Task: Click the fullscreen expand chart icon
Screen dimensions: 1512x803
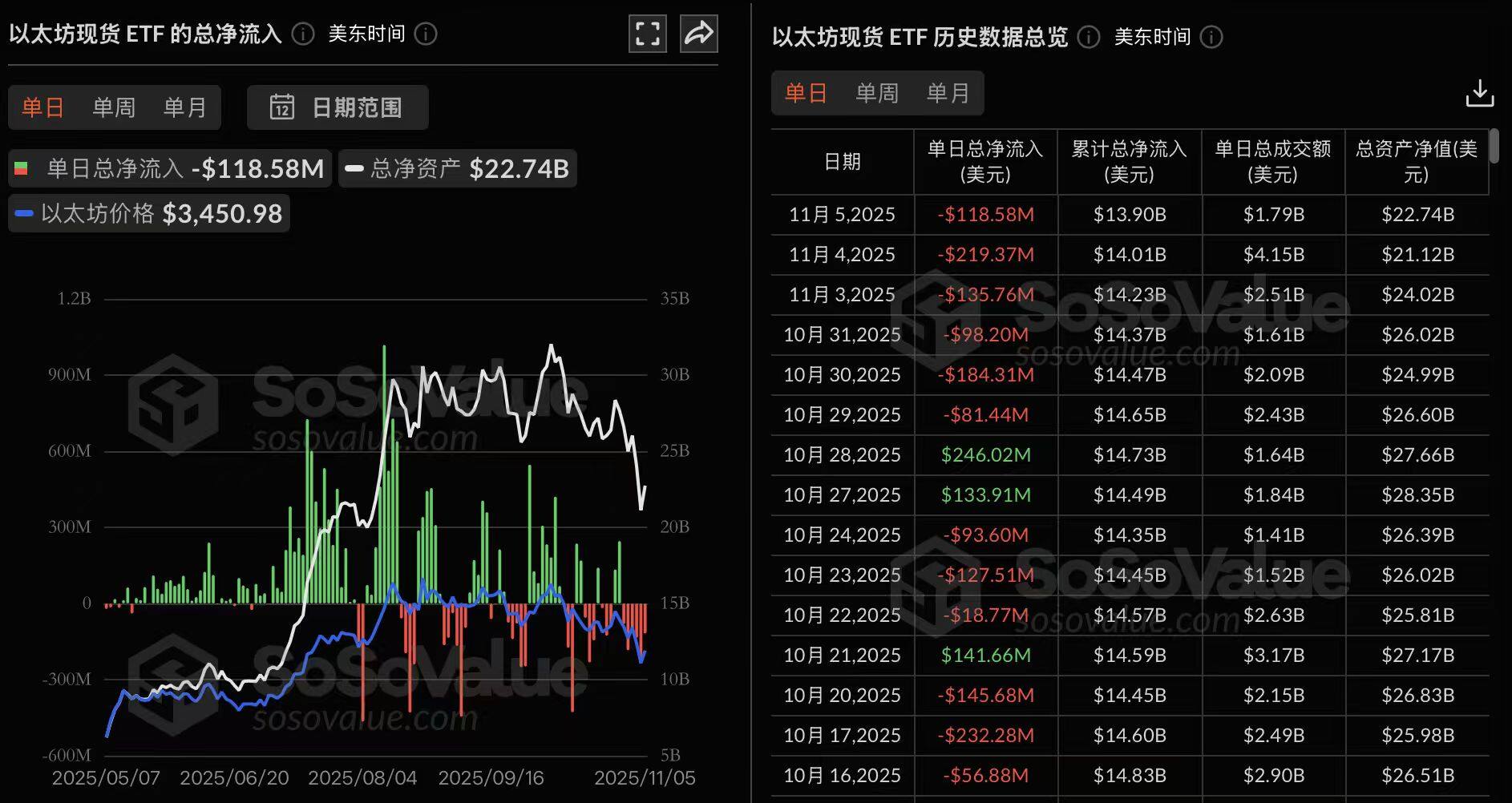Action: coord(647,34)
